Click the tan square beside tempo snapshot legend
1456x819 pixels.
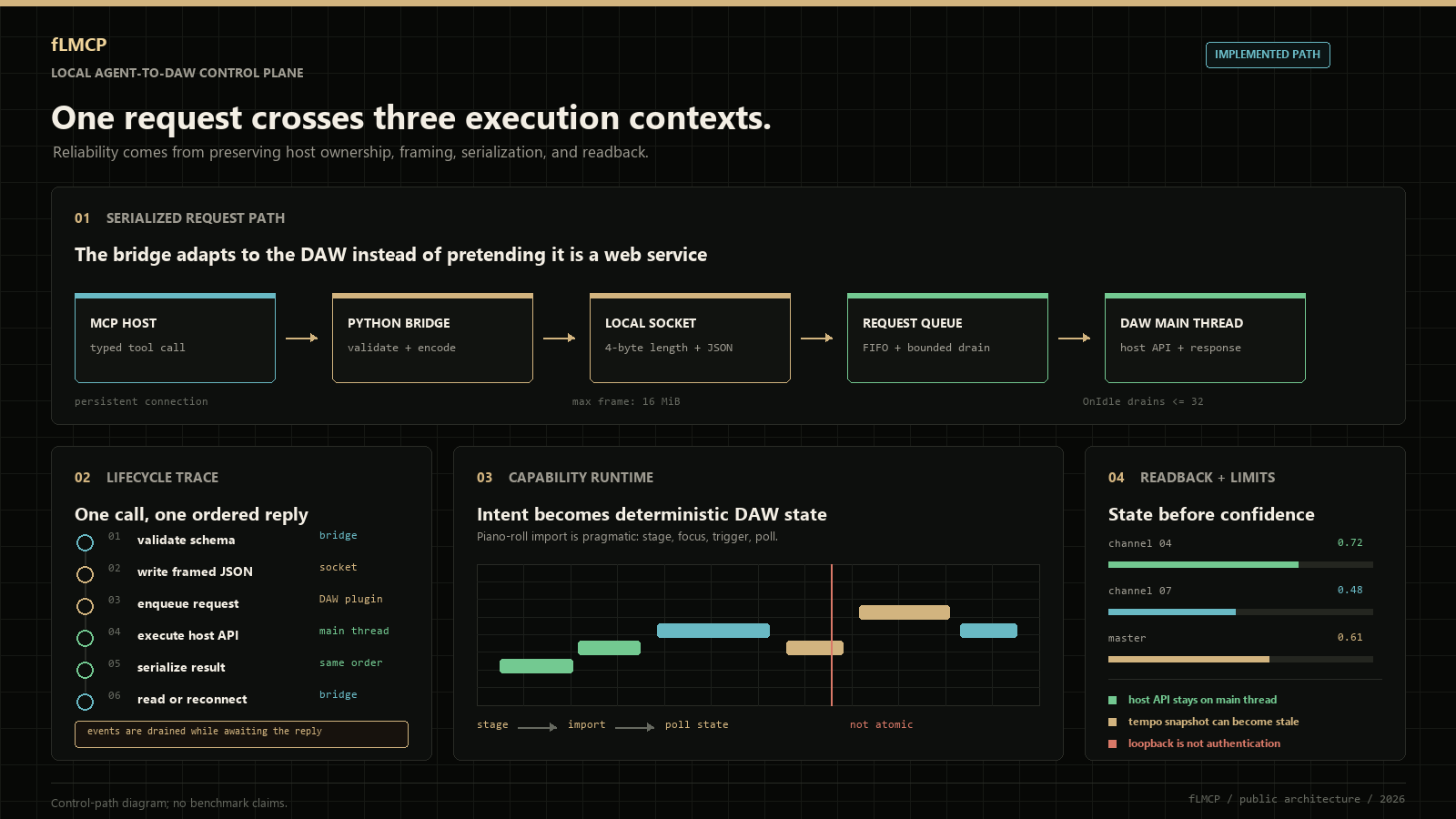pos(1112,722)
